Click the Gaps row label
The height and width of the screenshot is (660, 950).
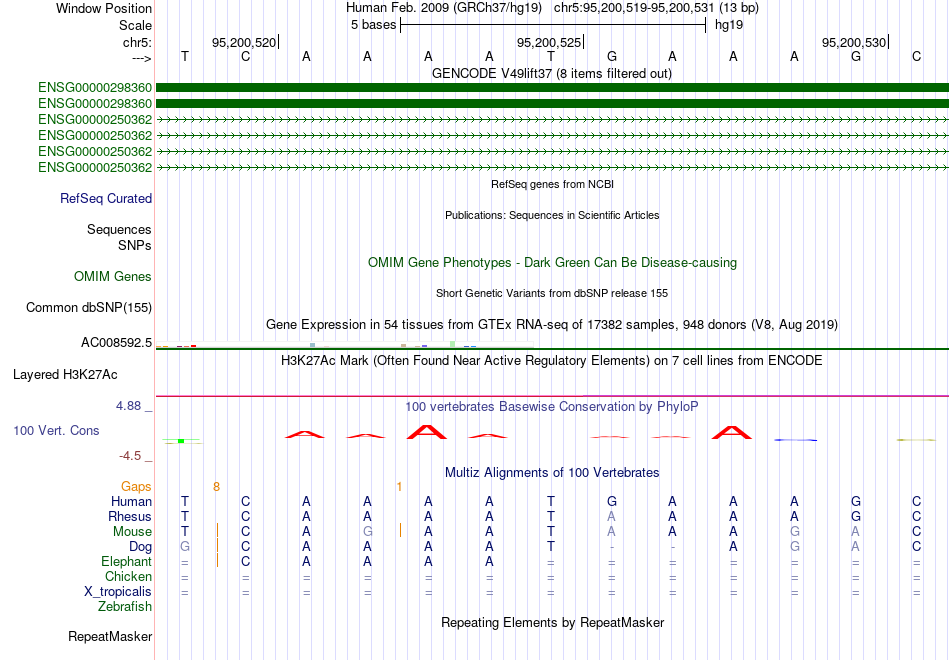click(136, 486)
